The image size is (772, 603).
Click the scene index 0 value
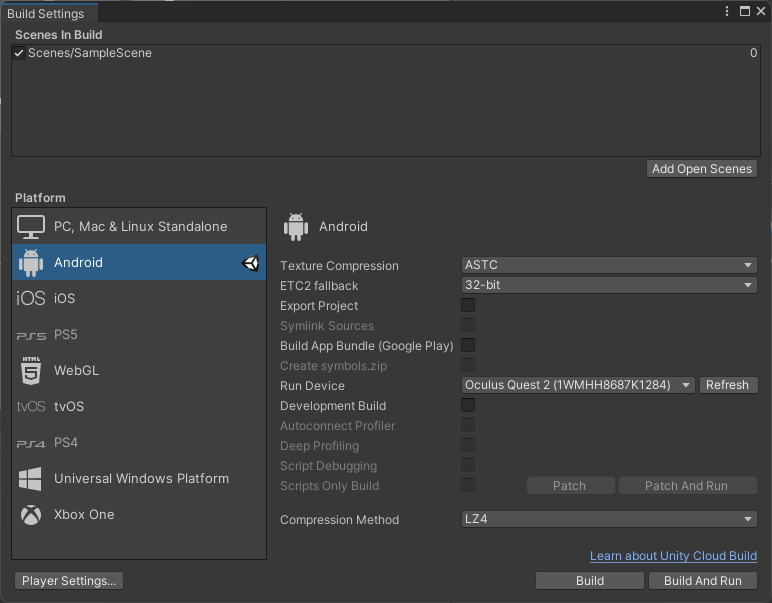[x=753, y=53]
